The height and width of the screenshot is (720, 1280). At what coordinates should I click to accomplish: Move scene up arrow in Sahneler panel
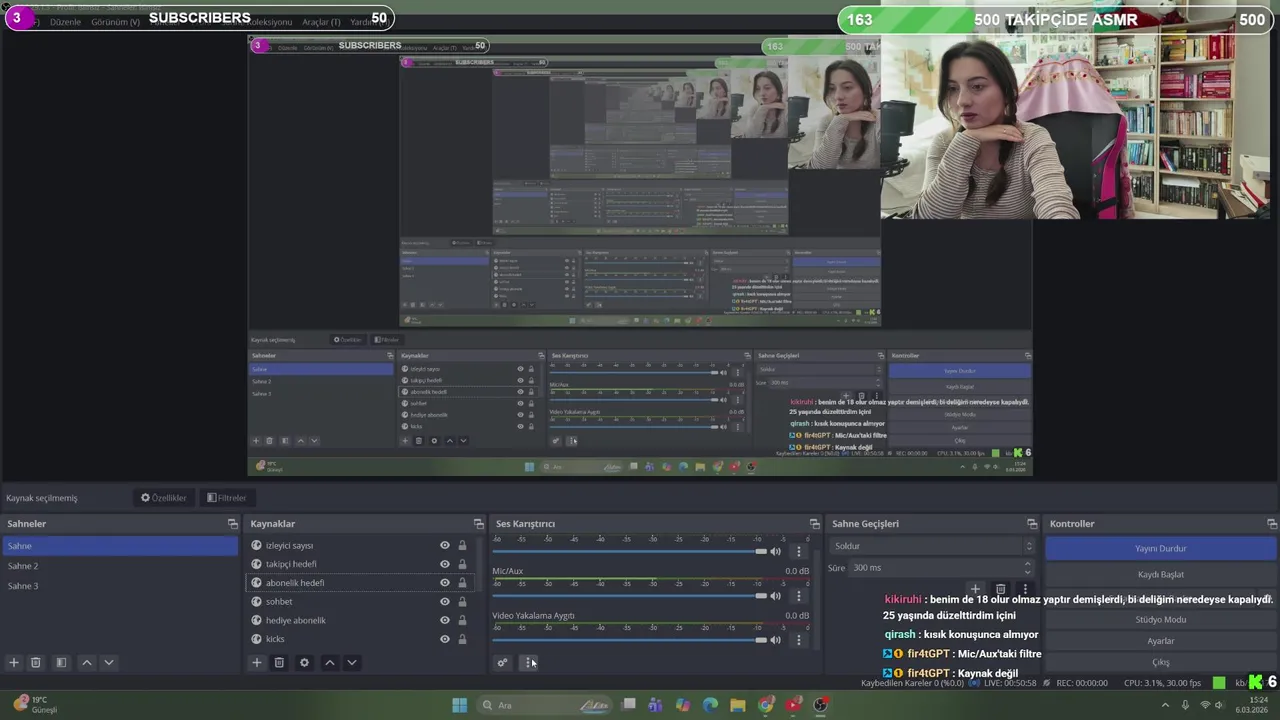tap(87, 662)
